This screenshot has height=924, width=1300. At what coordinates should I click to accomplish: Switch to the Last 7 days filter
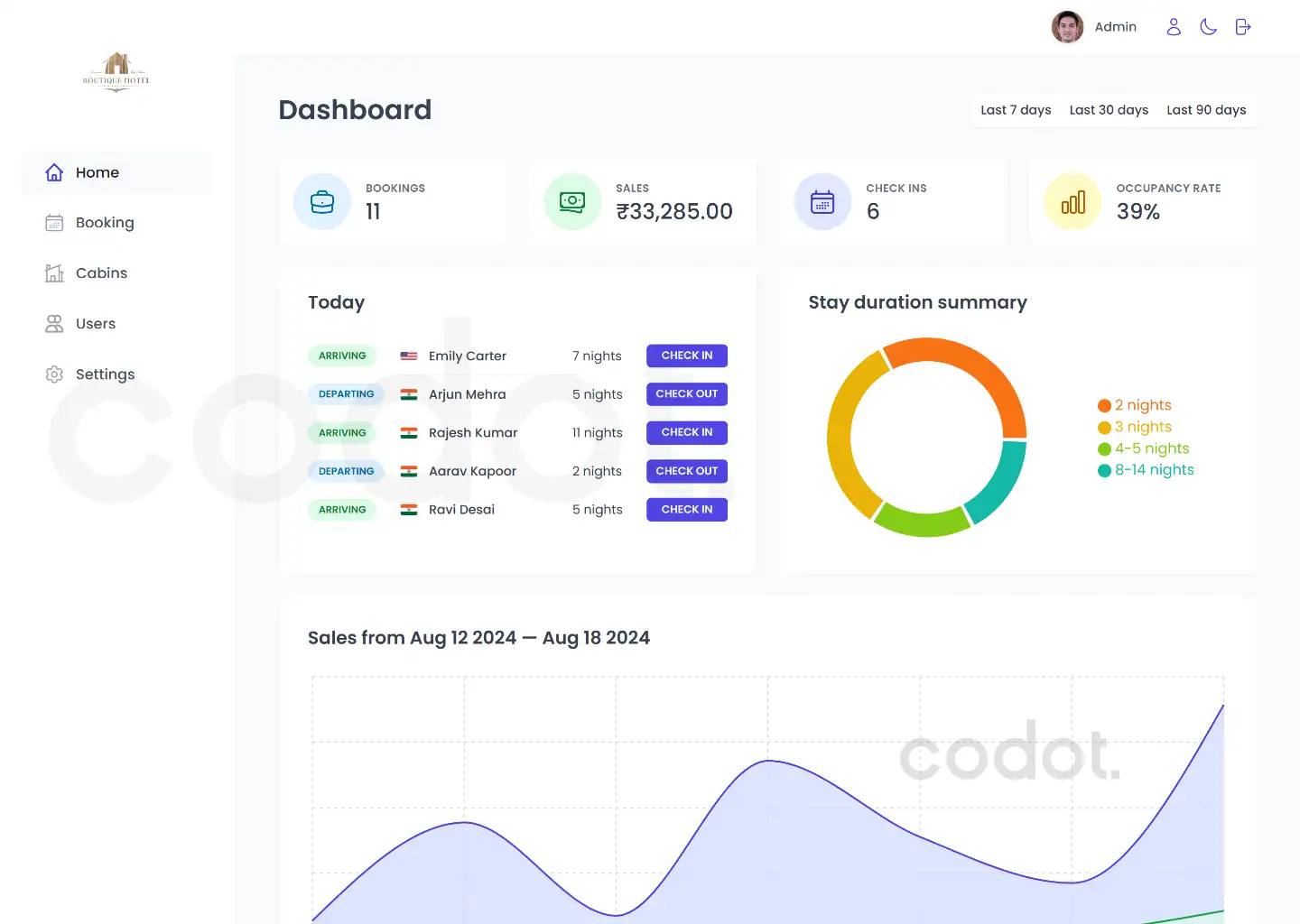coord(1015,109)
